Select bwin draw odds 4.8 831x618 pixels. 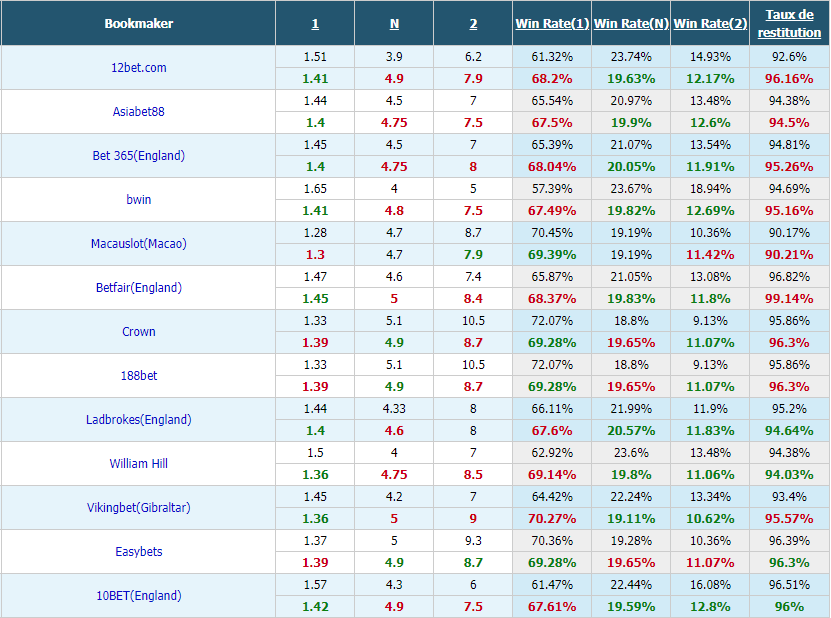pos(394,211)
